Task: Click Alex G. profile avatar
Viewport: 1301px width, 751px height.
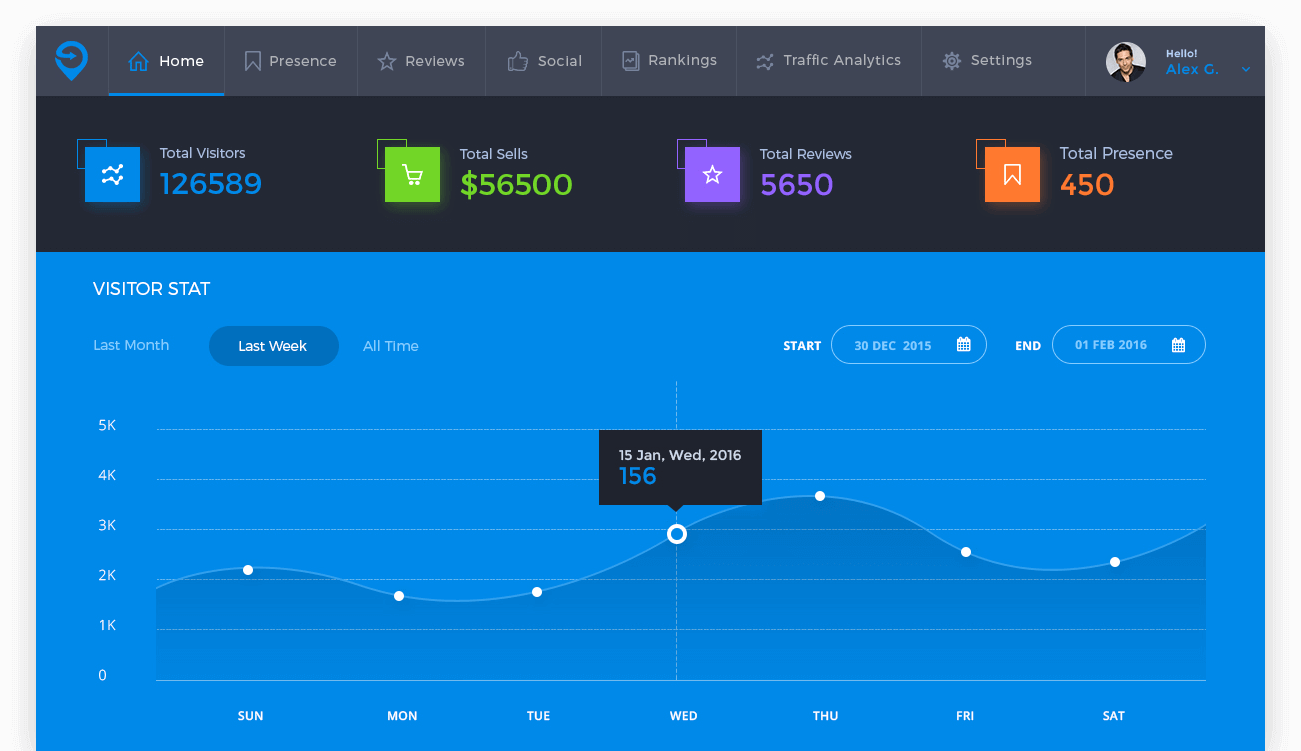Action: [1125, 62]
